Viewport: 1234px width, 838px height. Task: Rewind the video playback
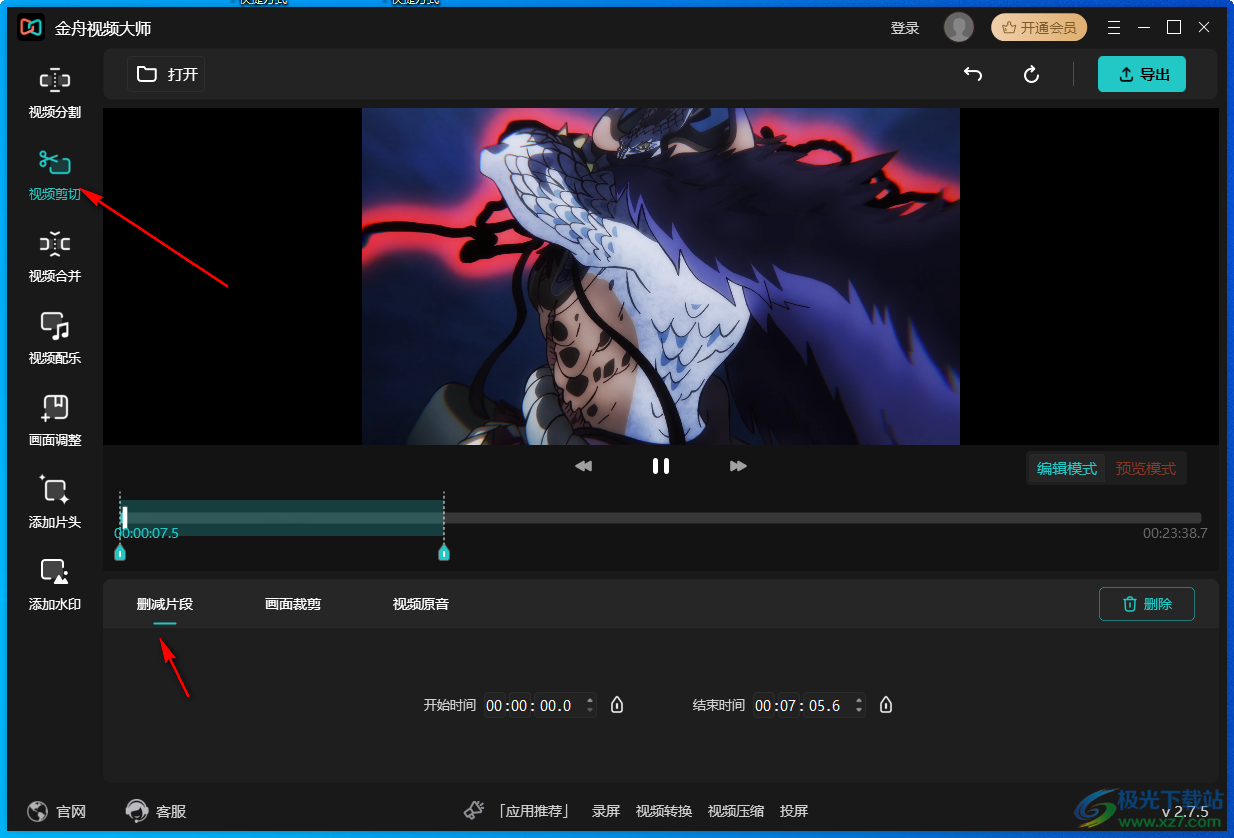(584, 466)
